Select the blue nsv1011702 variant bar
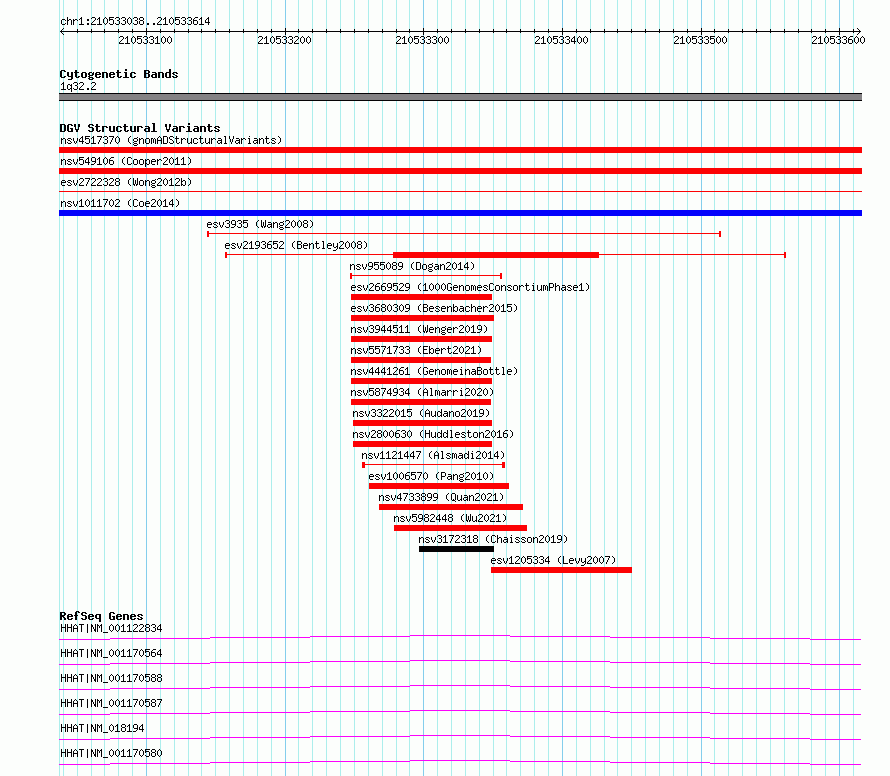Screen dimensions: 890x776 [x=460, y=213]
